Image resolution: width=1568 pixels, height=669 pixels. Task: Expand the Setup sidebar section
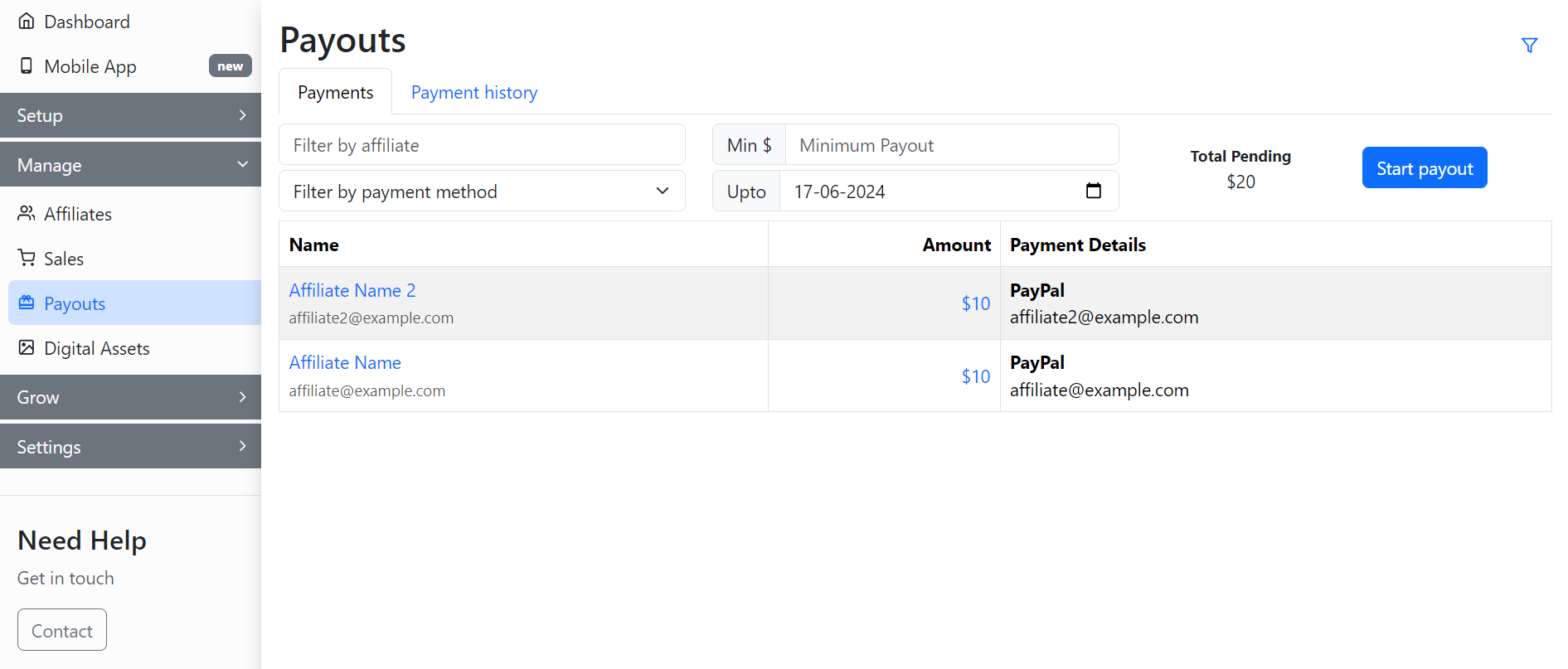(130, 115)
